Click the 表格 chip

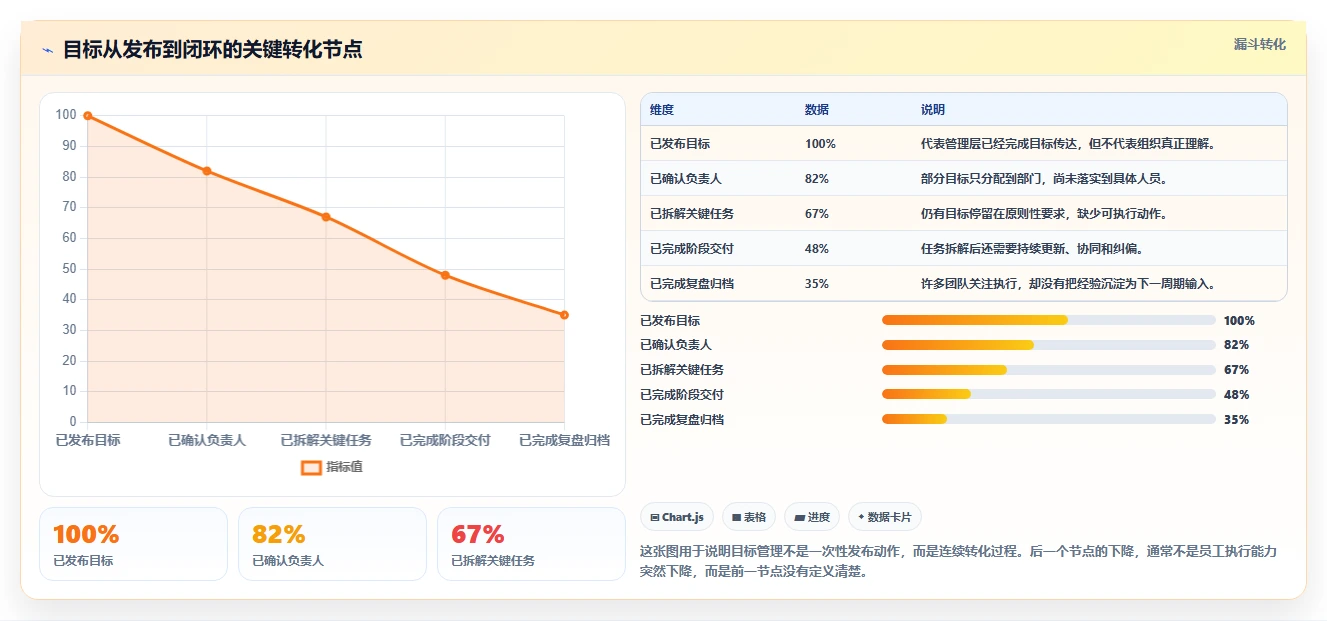pos(749,517)
